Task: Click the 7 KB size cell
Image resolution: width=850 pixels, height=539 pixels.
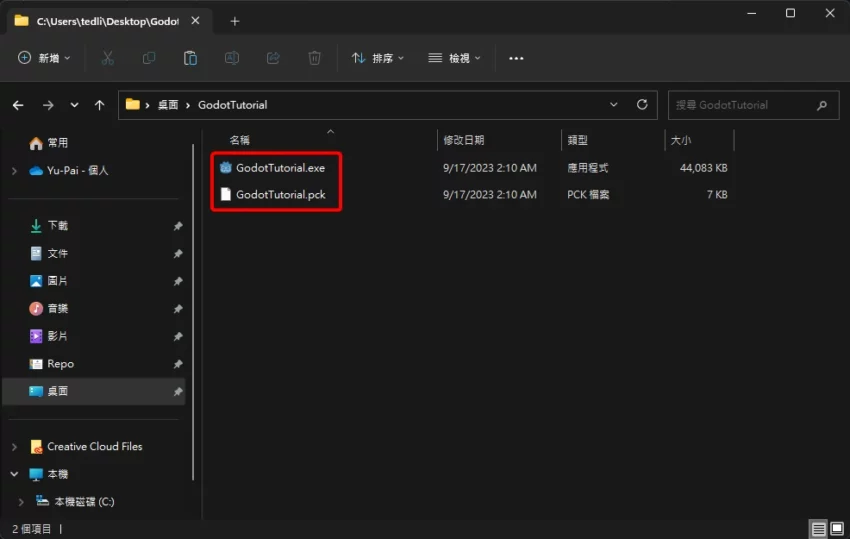Action: pyautogui.click(x=717, y=195)
